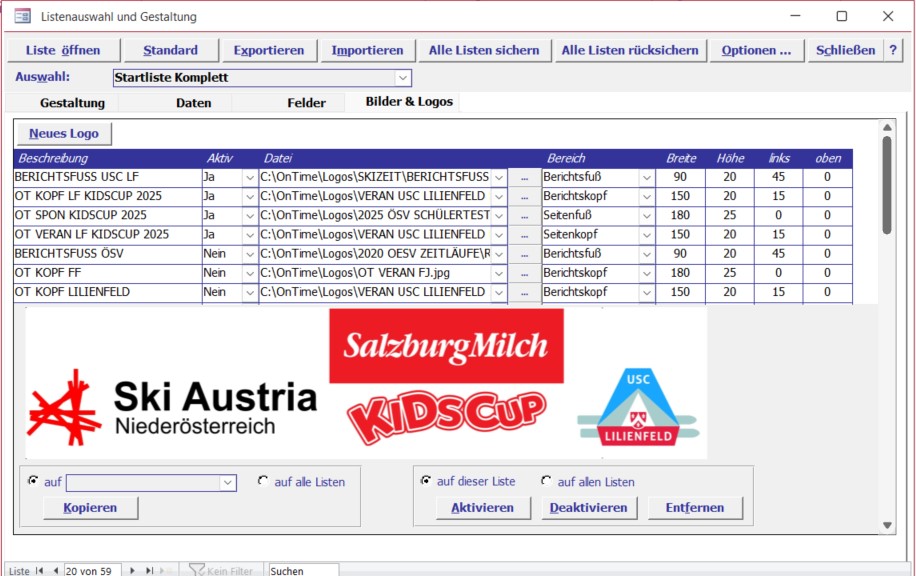Browse file for OT KOPF LF KIDSCUP 2025
Viewport: 916px width, 576px height.
tap(524, 197)
